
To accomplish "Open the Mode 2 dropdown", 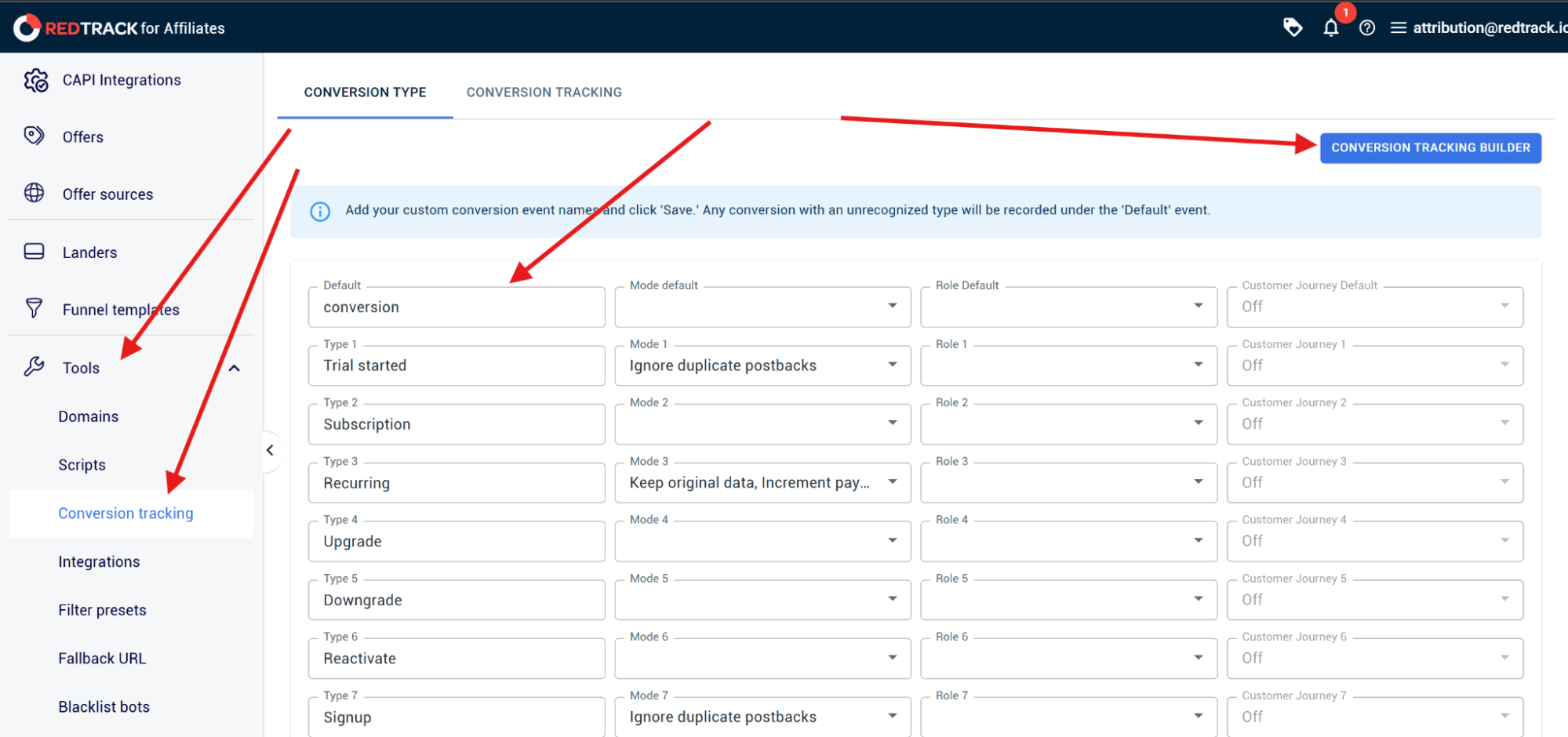I will 762,424.
